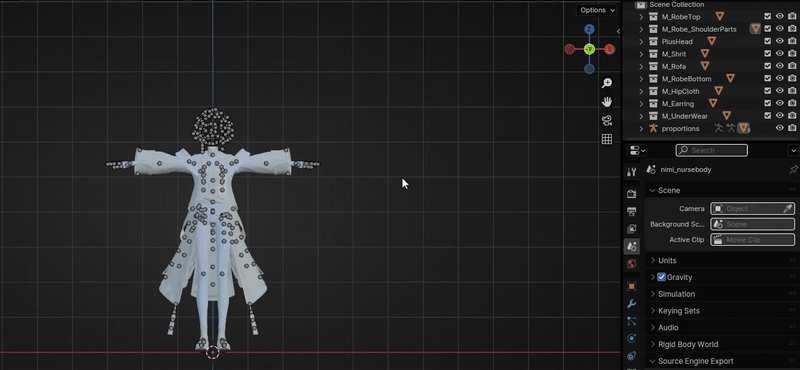
Task: Open the World properties globe icon
Action: click(x=632, y=264)
